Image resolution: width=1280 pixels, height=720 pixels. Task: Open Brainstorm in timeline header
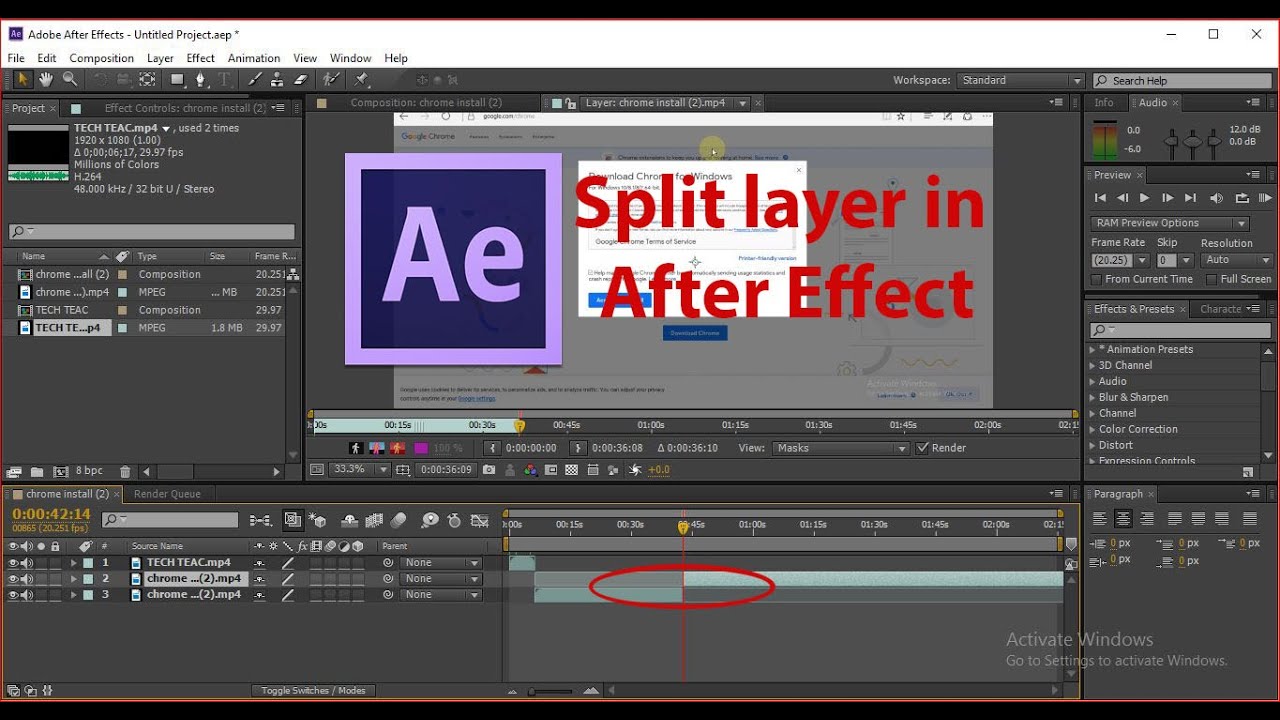point(429,520)
